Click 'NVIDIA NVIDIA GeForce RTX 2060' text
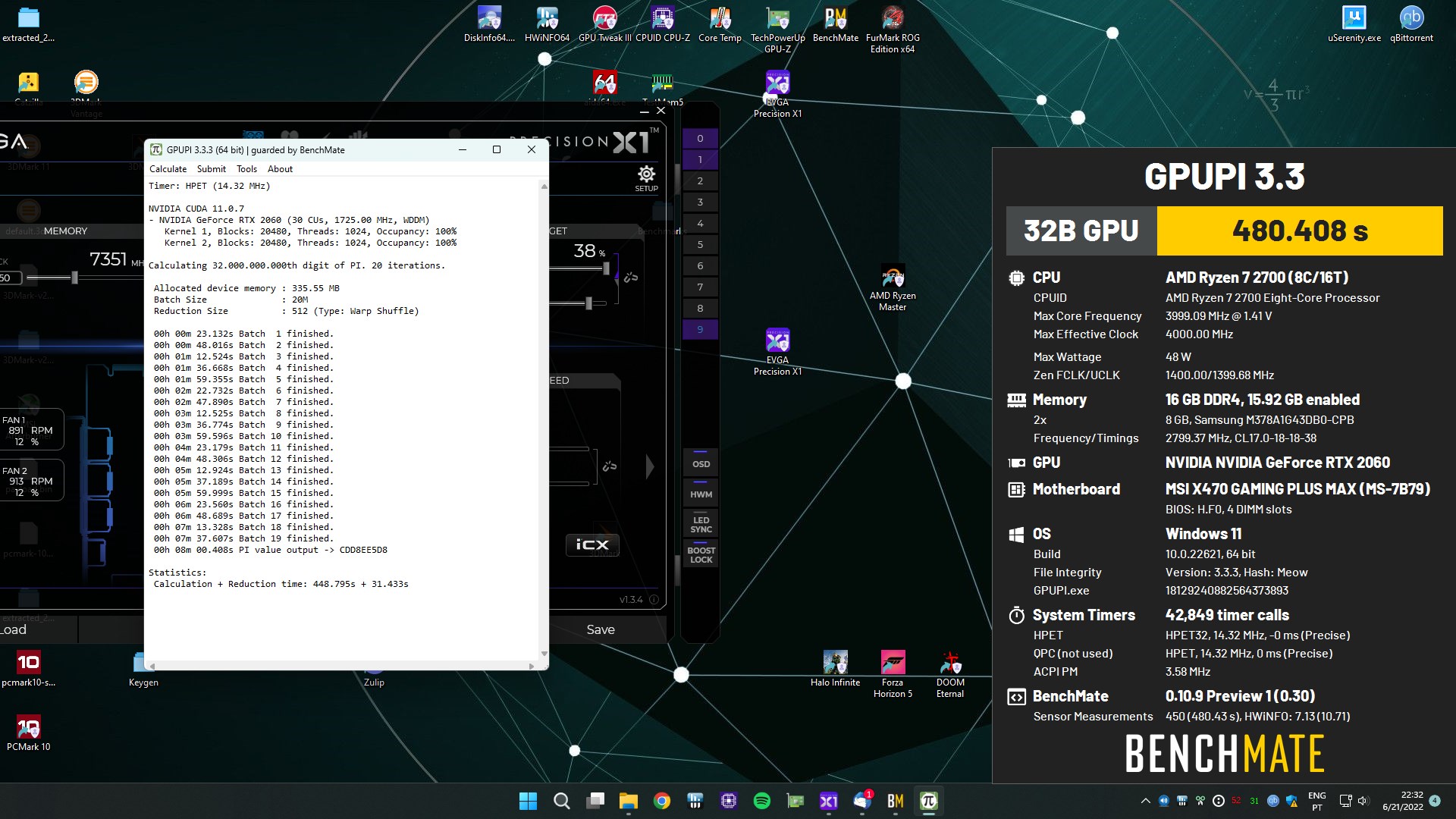 pos(1278,463)
